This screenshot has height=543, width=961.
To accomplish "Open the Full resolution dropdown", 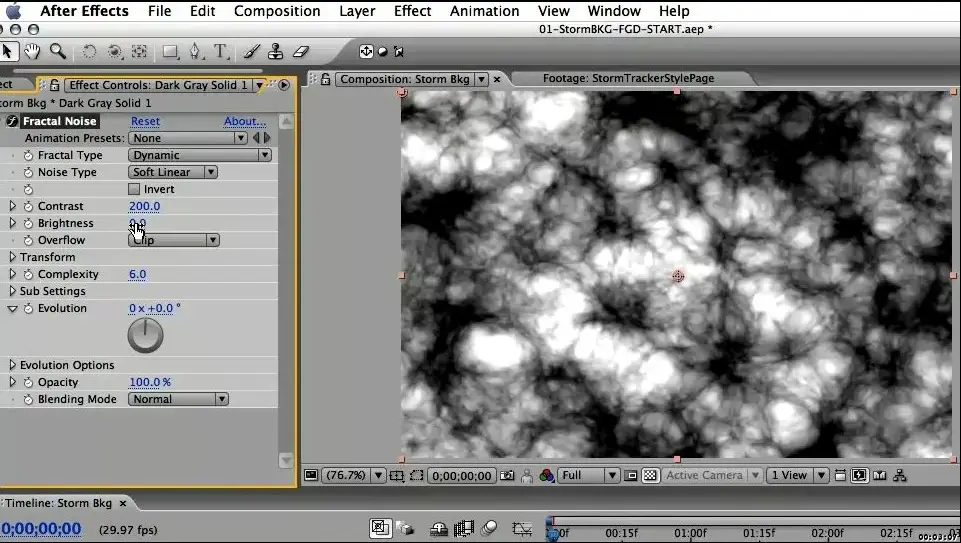I will click(x=588, y=476).
